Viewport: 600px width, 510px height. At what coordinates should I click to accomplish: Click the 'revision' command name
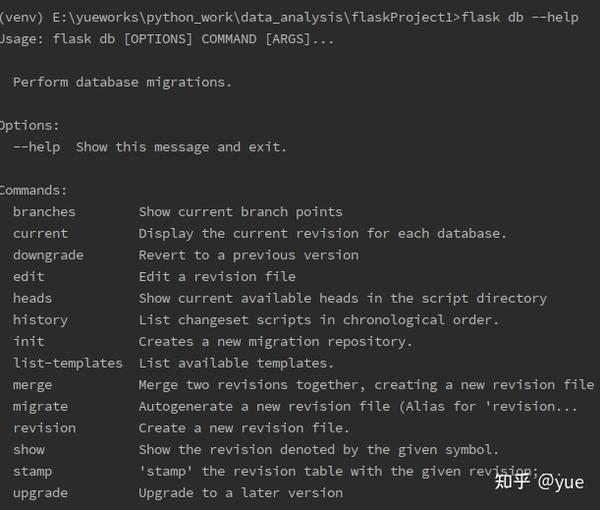[x=44, y=428]
